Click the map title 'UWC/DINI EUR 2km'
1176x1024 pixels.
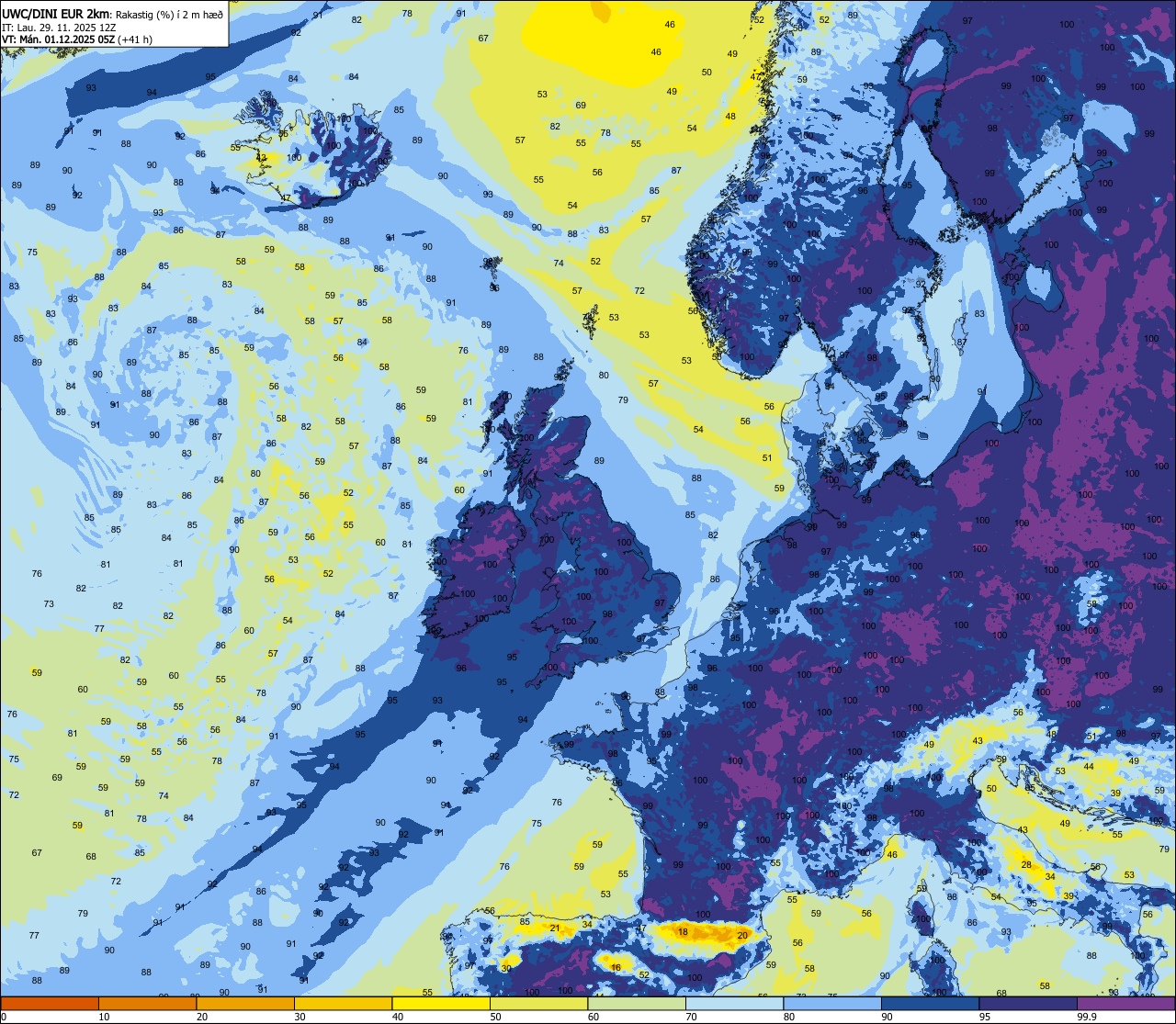[55, 13]
